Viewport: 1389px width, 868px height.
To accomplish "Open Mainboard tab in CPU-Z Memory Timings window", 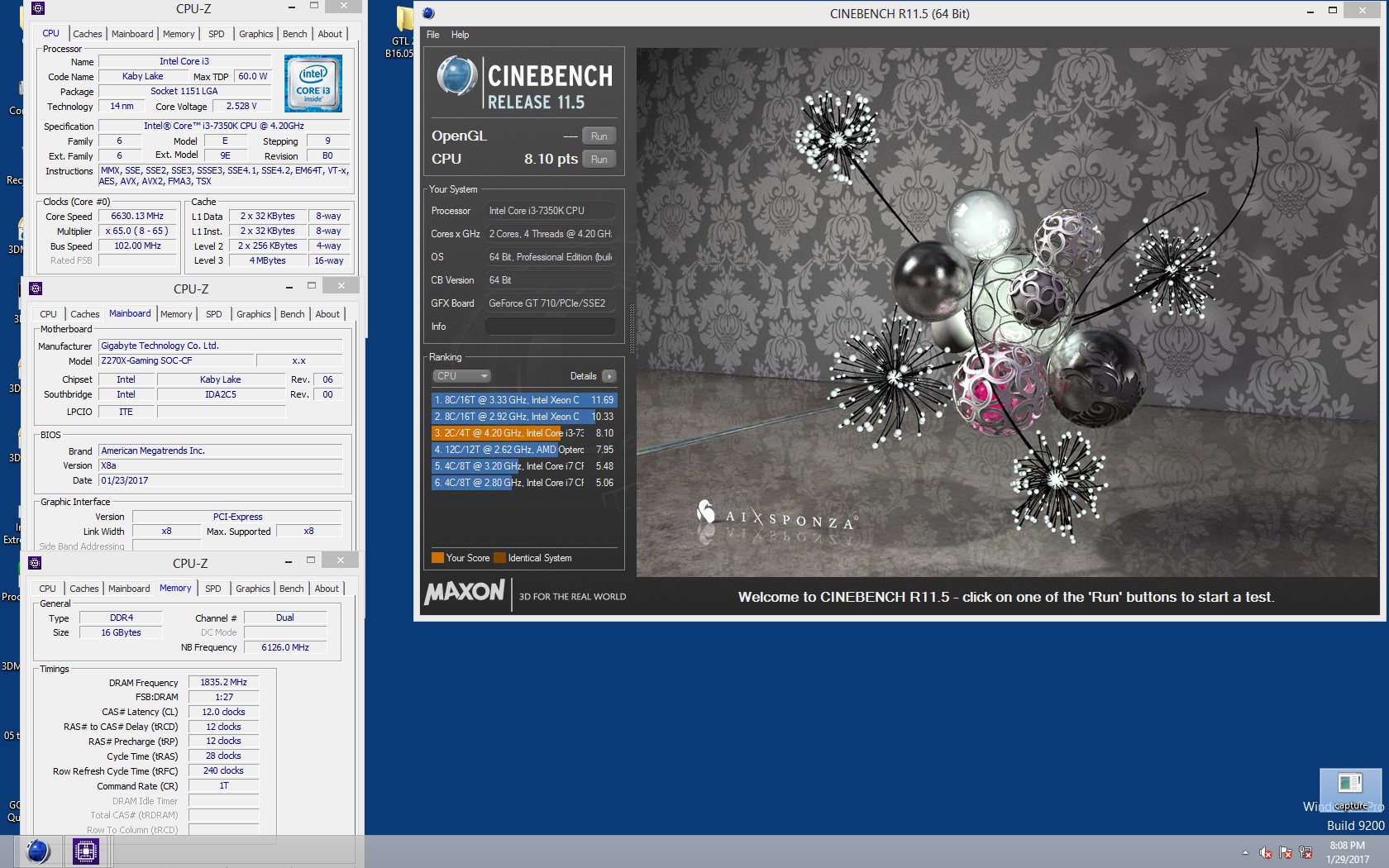I will pos(130,589).
